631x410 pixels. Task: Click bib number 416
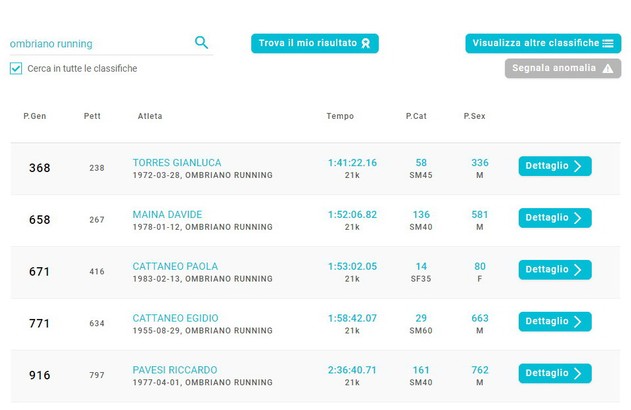97,272
